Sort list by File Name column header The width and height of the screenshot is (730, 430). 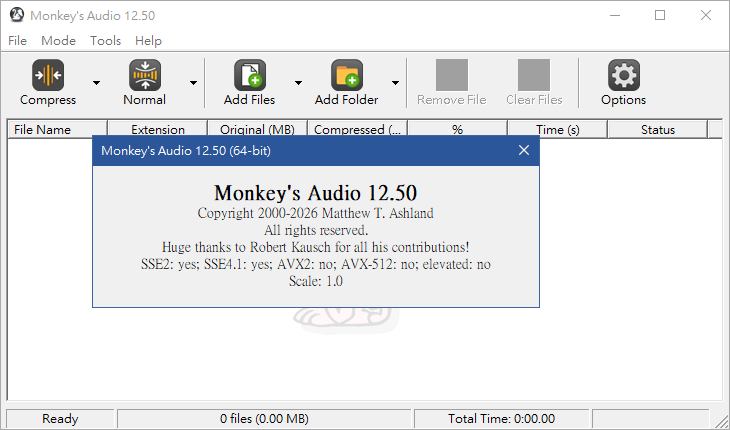57,129
